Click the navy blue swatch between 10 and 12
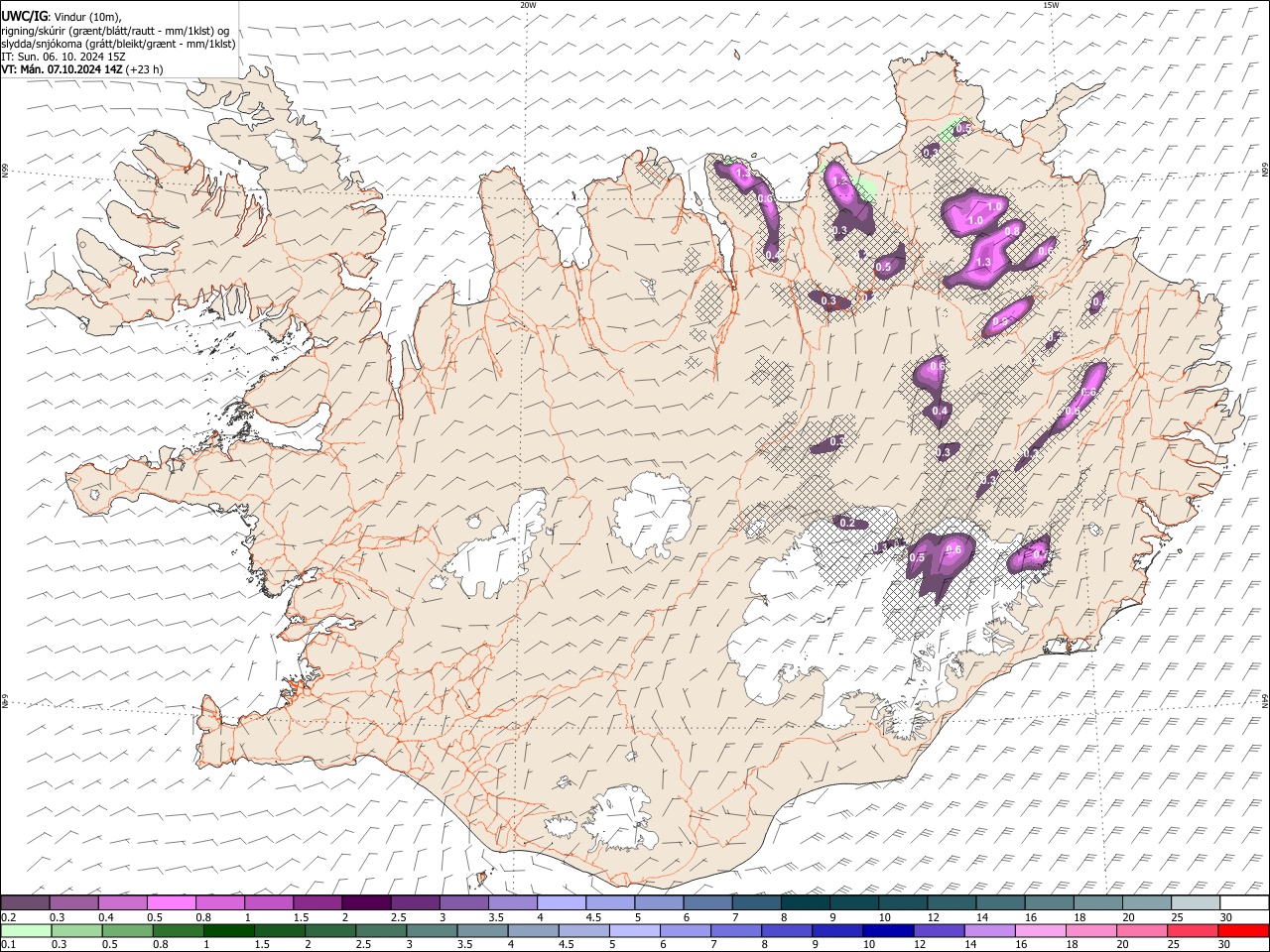 pyautogui.click(x=888, y=930)
